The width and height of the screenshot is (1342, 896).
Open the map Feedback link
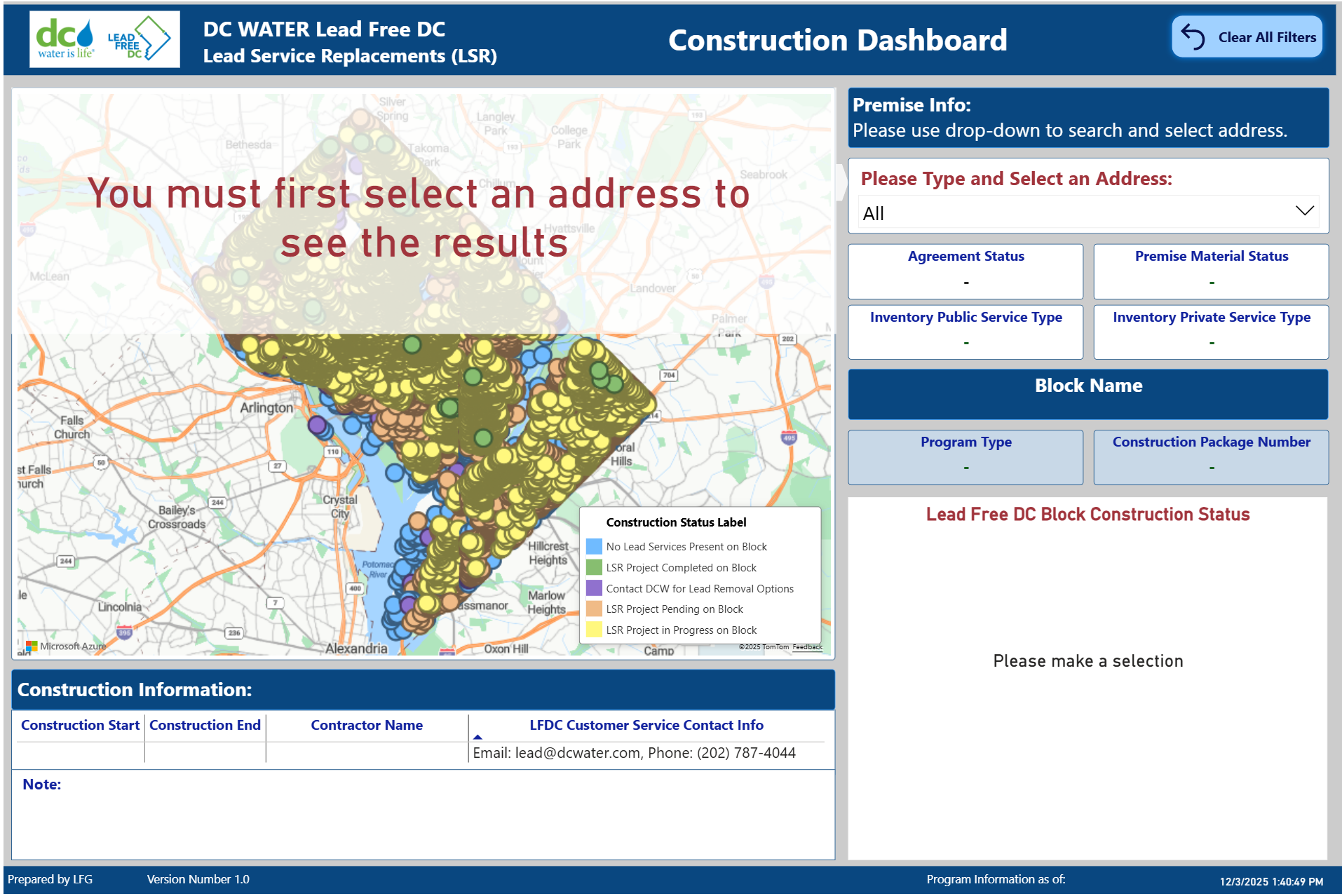(x=807, y=647)
